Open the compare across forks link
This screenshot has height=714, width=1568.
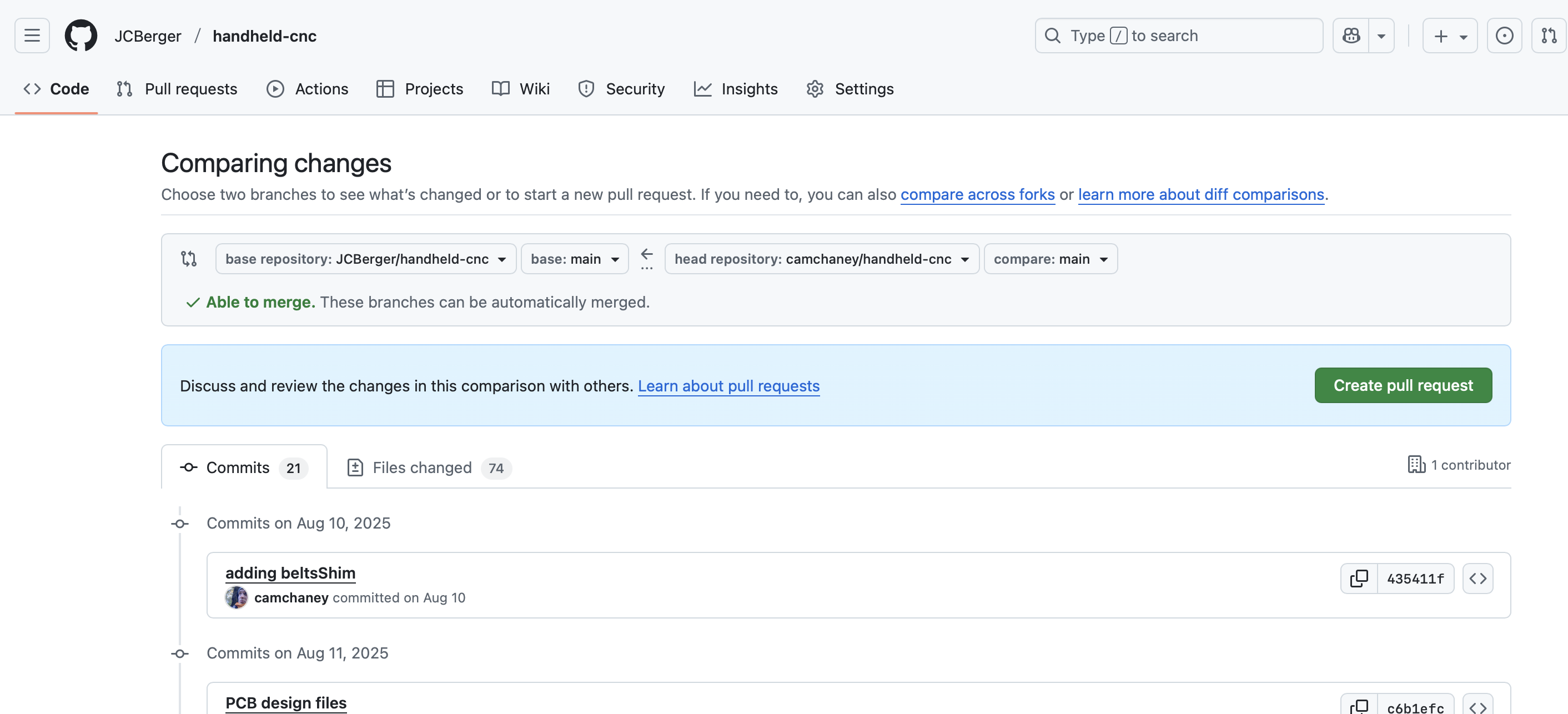point(977,195)
